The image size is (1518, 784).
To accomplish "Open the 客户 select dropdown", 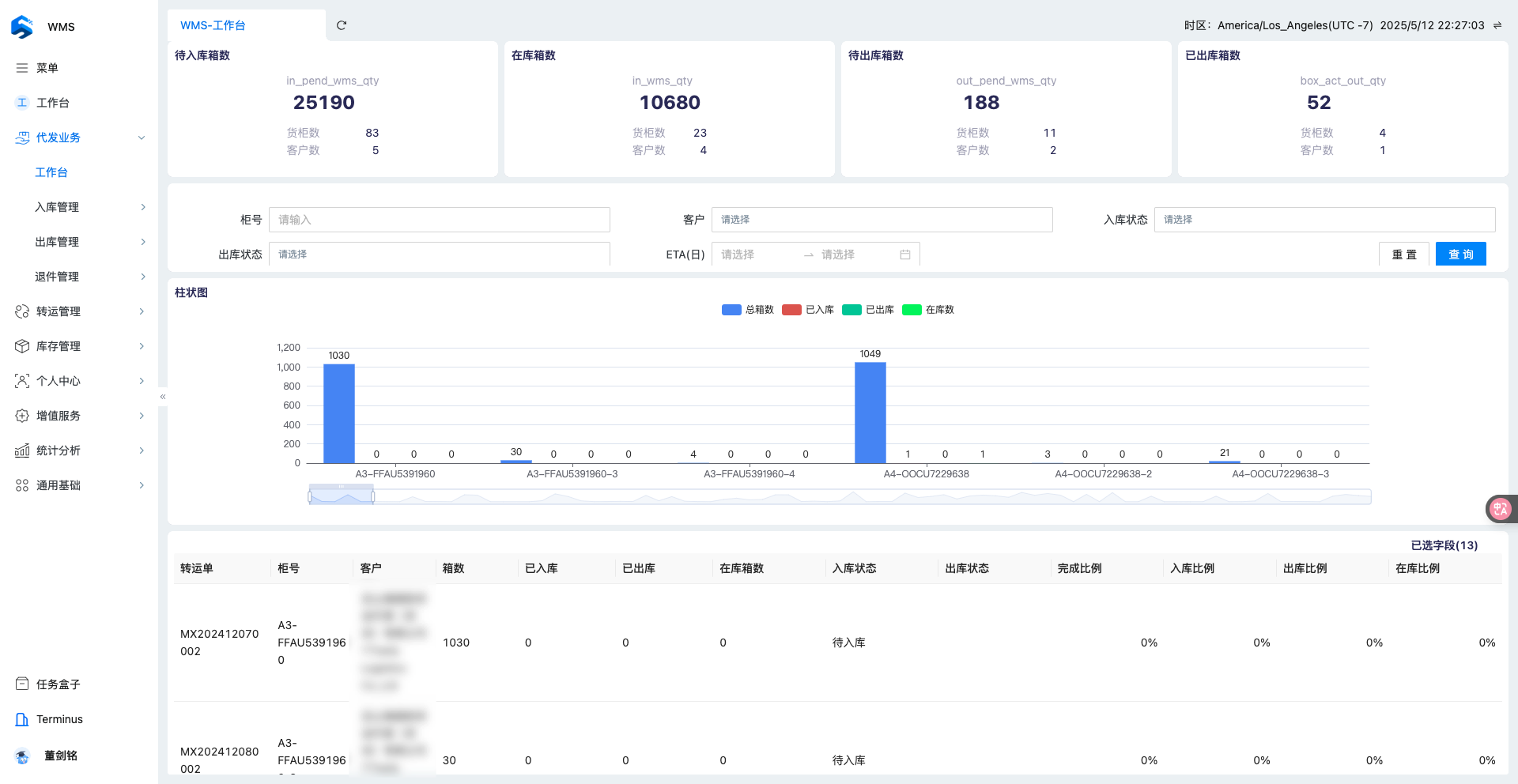I will [882, 220].
